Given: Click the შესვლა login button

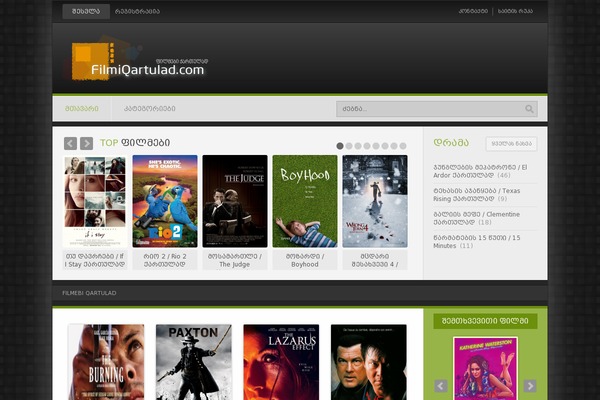Looking at the screenshot, I should coord(86,11).
